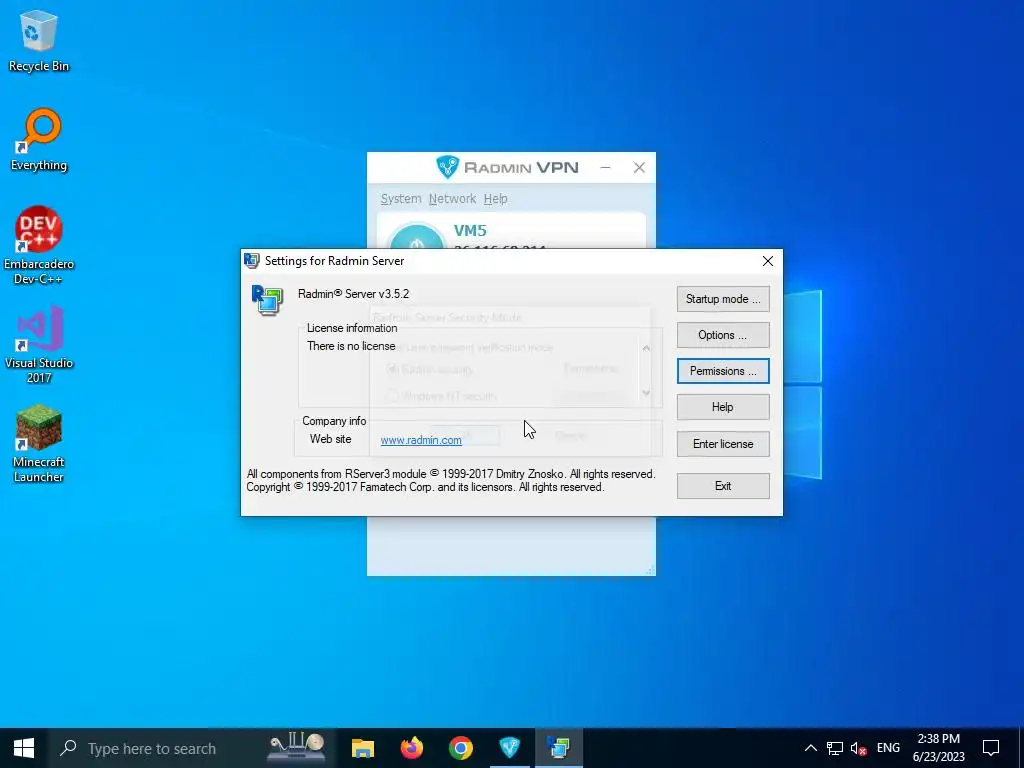Open the network status tray icon
Screen dimensions: 1024x768
(835, 748)
